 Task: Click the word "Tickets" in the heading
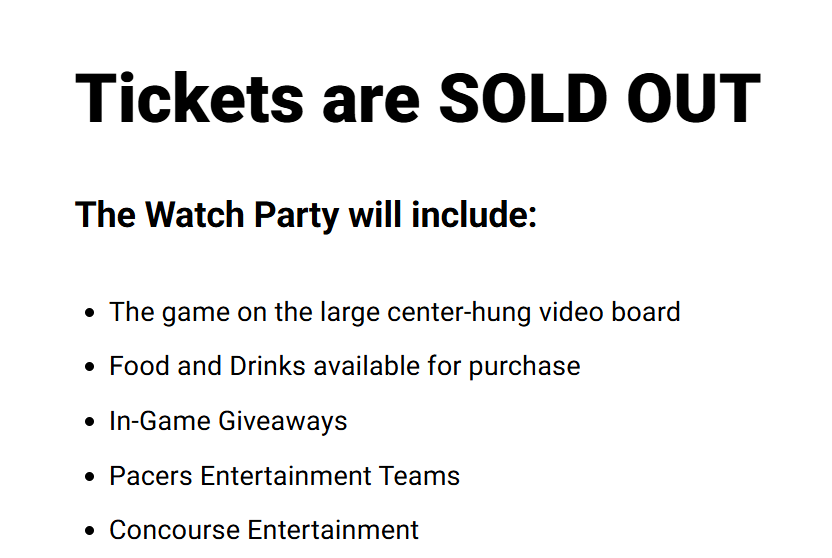(x=189, y=99)
